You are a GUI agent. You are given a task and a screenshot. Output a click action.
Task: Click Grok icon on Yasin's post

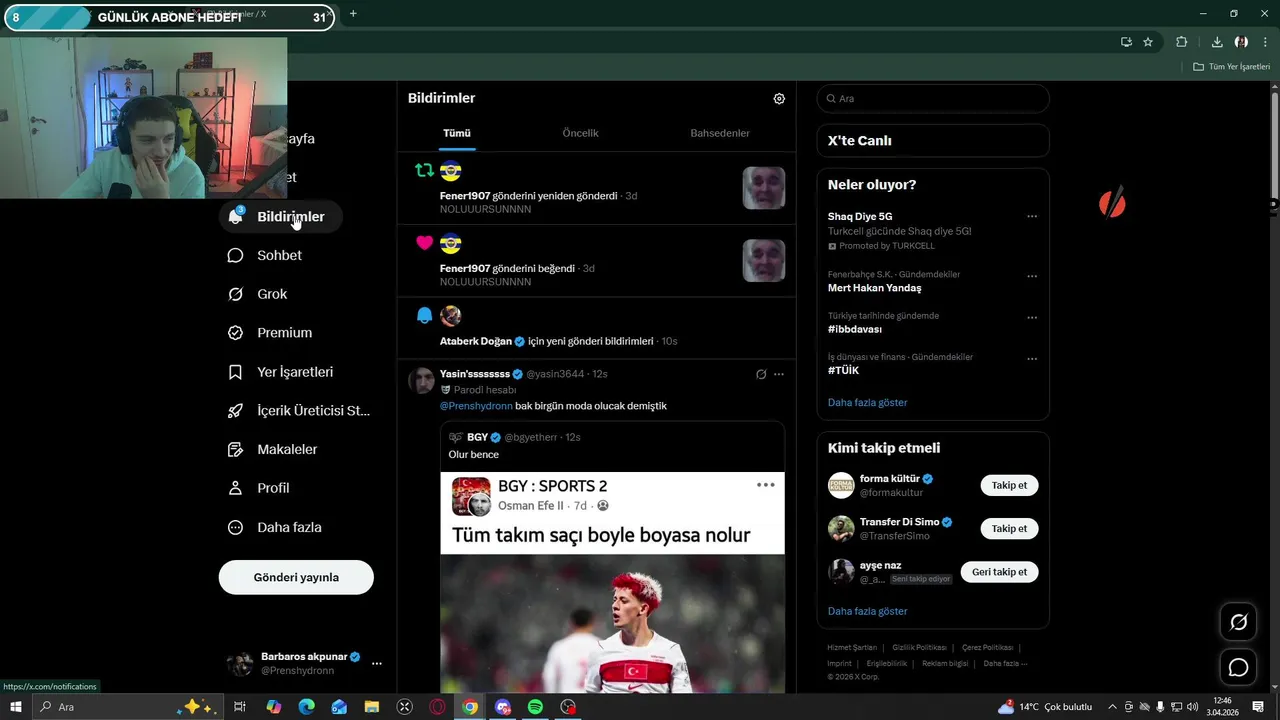pos(761,374)
